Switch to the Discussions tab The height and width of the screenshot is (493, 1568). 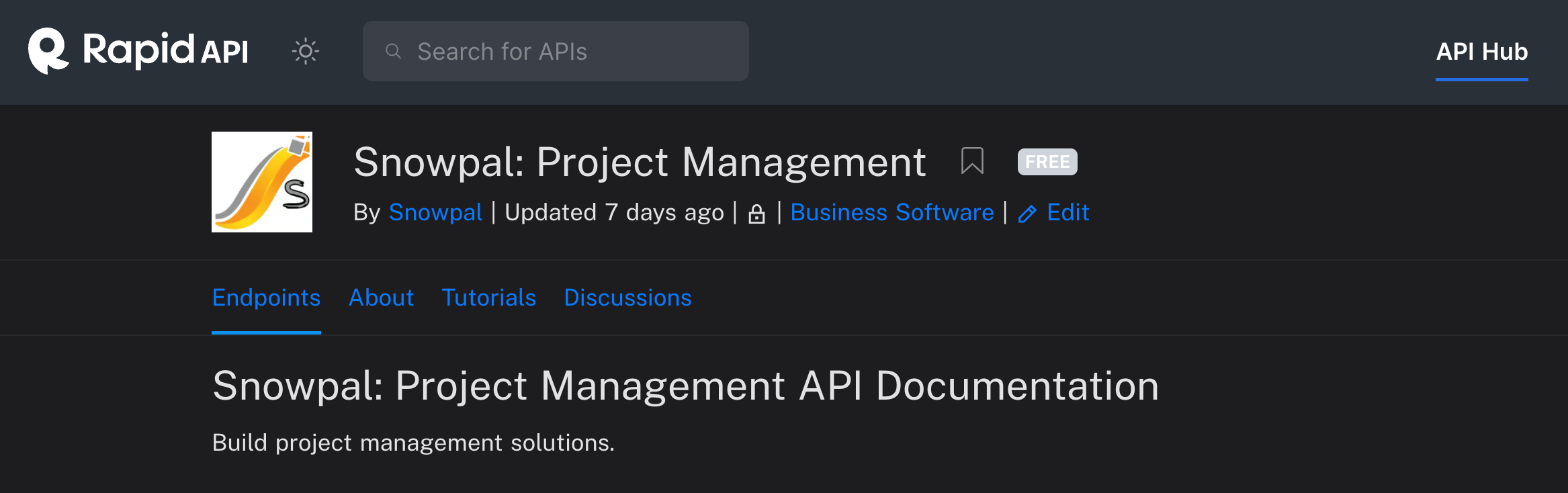627,298
